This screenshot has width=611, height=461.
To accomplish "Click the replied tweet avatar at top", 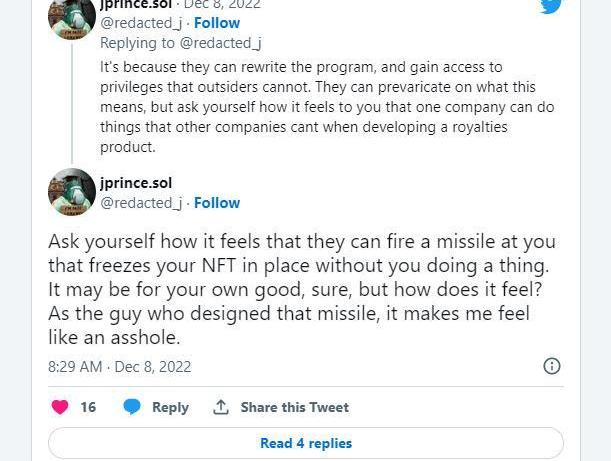I will click(72, 18).
